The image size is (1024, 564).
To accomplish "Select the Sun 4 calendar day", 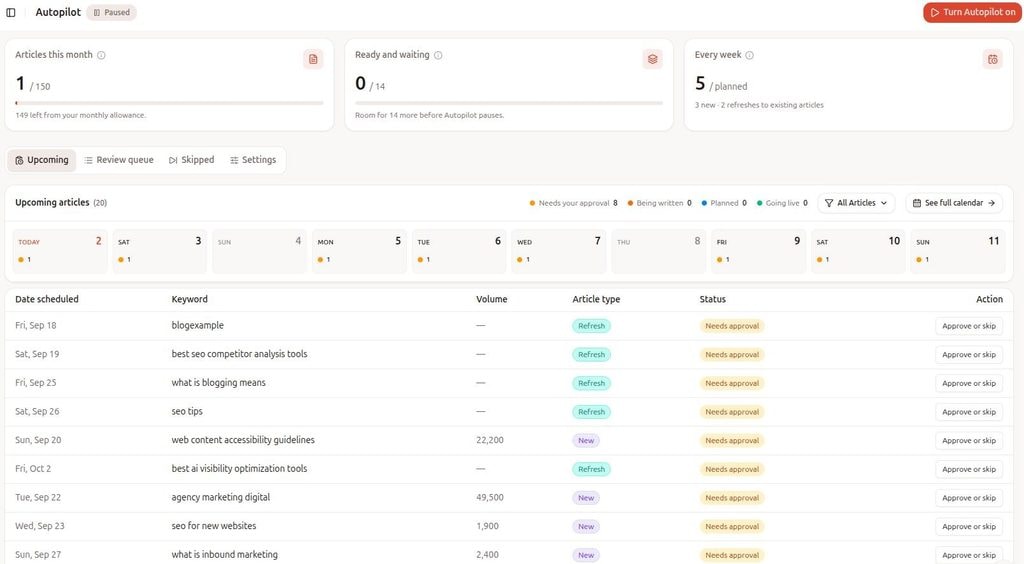I will coord(260,251).
